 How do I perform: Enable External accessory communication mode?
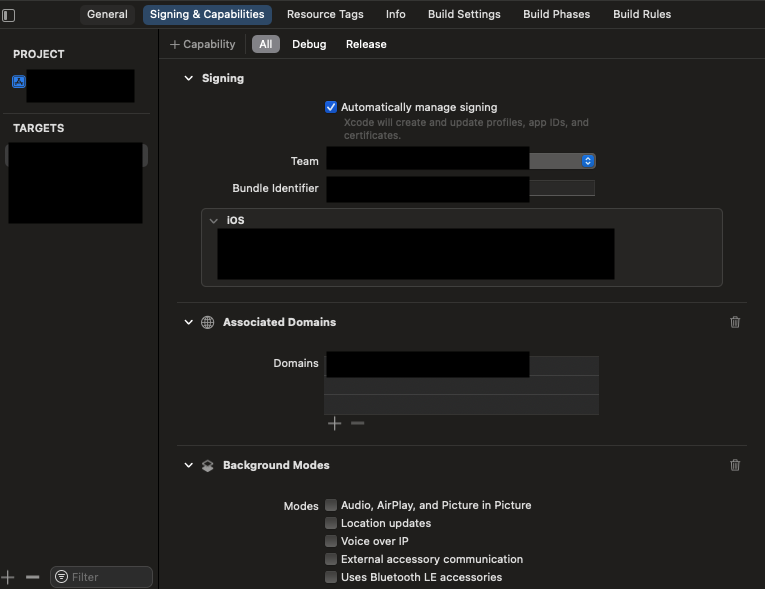tap(331, 559)
